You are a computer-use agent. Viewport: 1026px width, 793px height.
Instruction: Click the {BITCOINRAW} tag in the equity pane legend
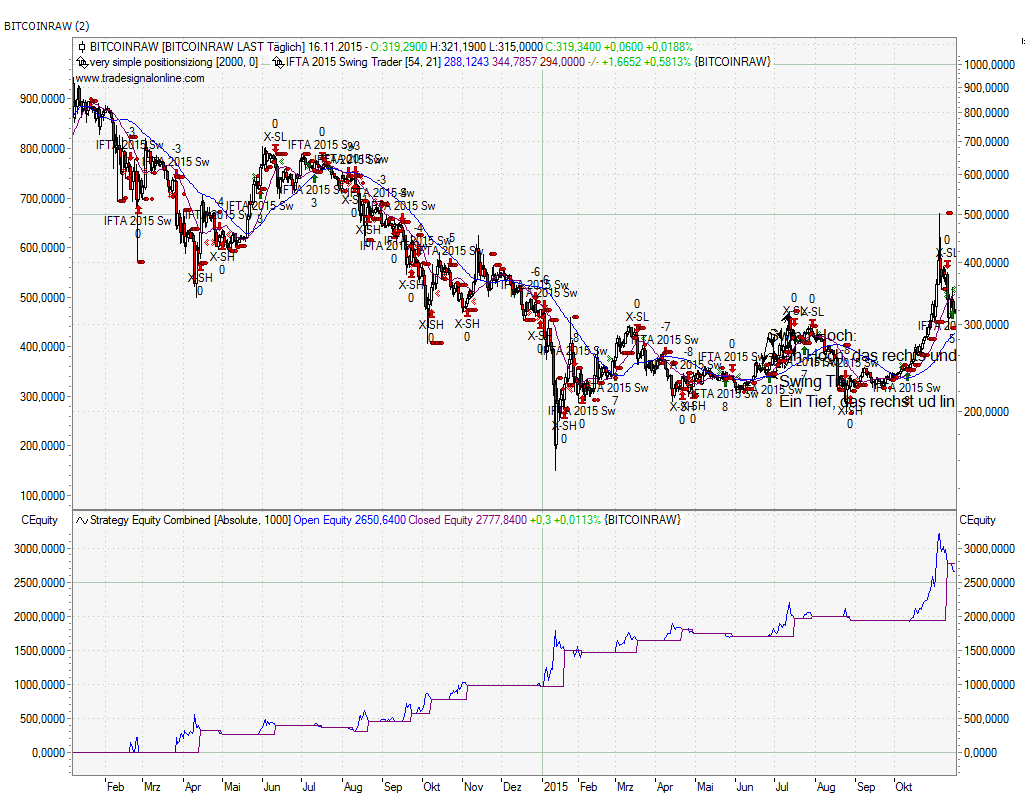coord(644,520)
